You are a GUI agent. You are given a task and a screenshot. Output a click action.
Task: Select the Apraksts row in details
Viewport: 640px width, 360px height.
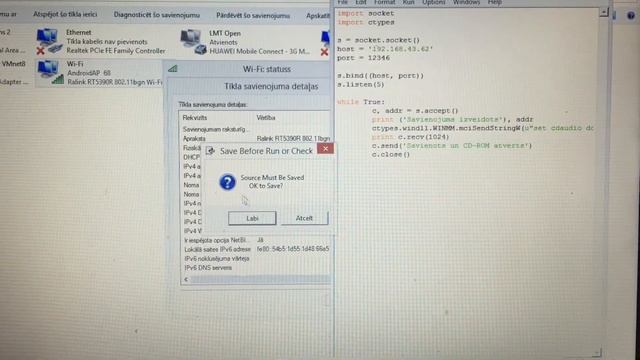256,138
